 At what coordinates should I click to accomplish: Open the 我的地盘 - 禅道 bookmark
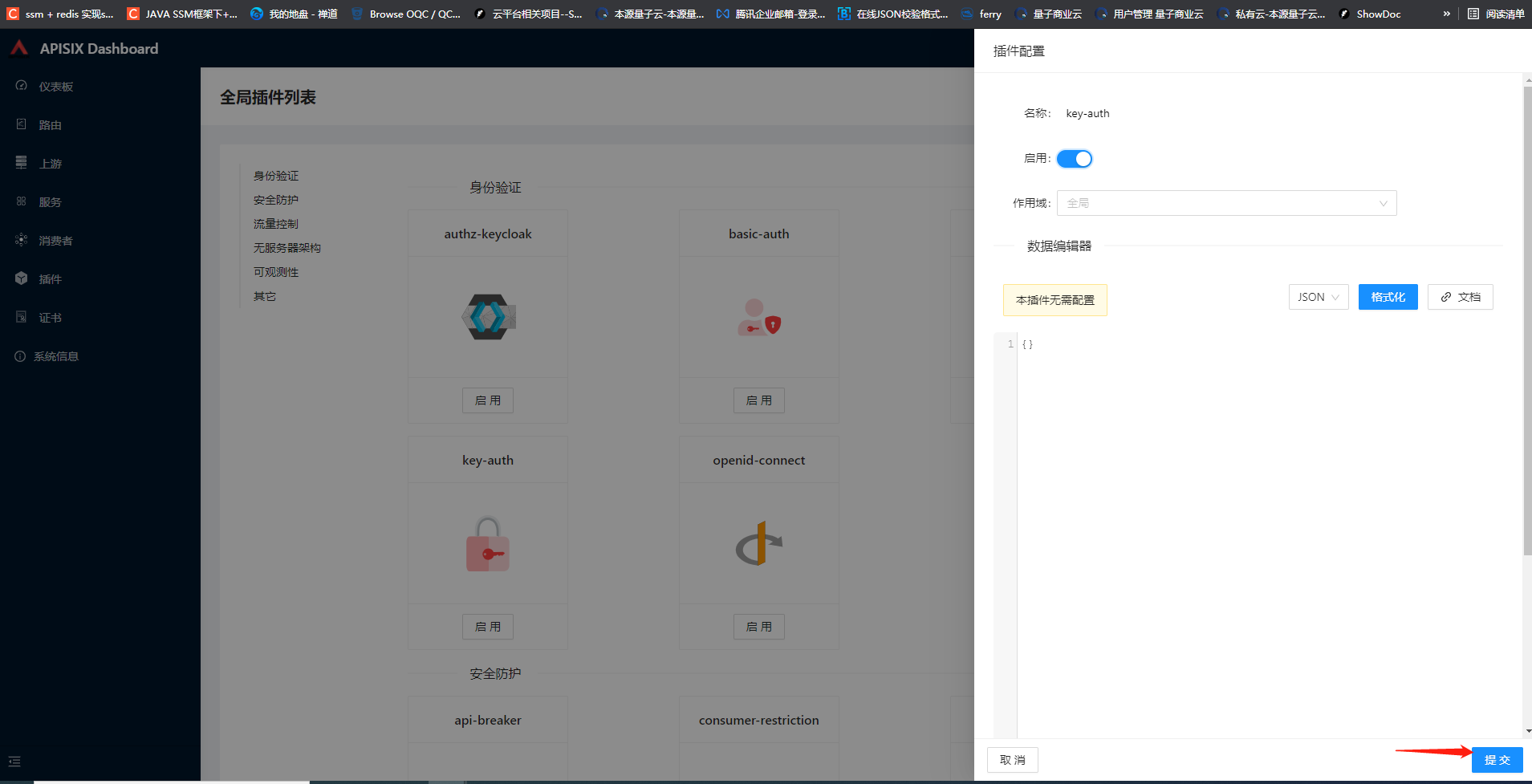tap(294, 14)
